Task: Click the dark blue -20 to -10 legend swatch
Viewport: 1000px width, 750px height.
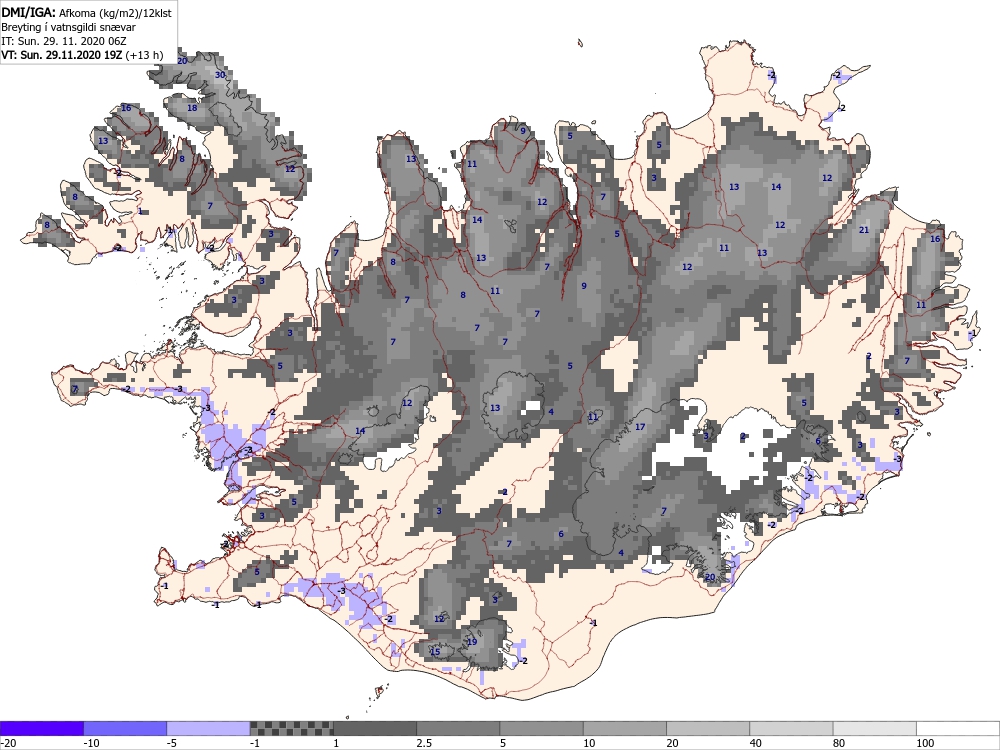Action: 41,728
